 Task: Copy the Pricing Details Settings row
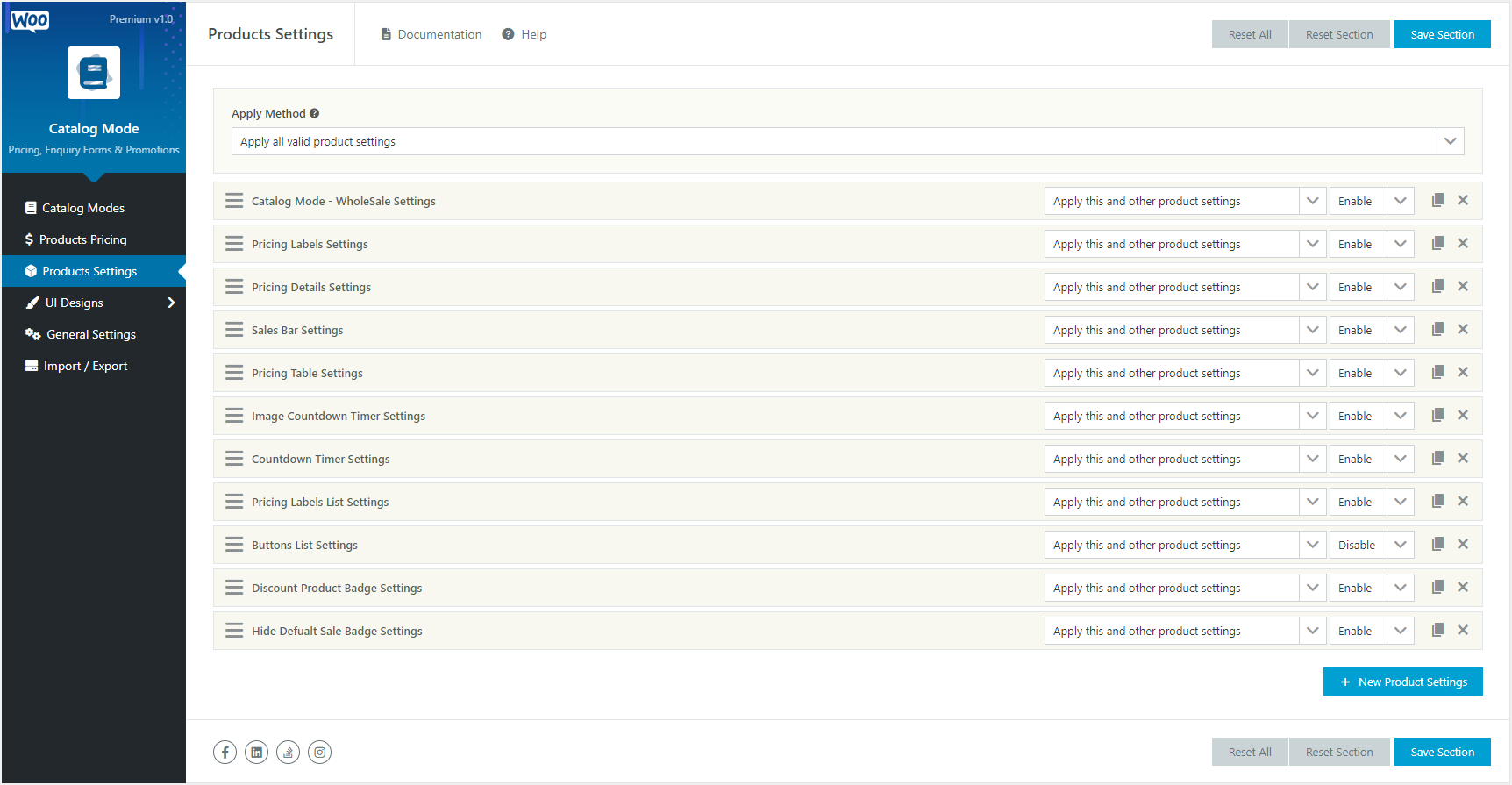(1437, 286)
